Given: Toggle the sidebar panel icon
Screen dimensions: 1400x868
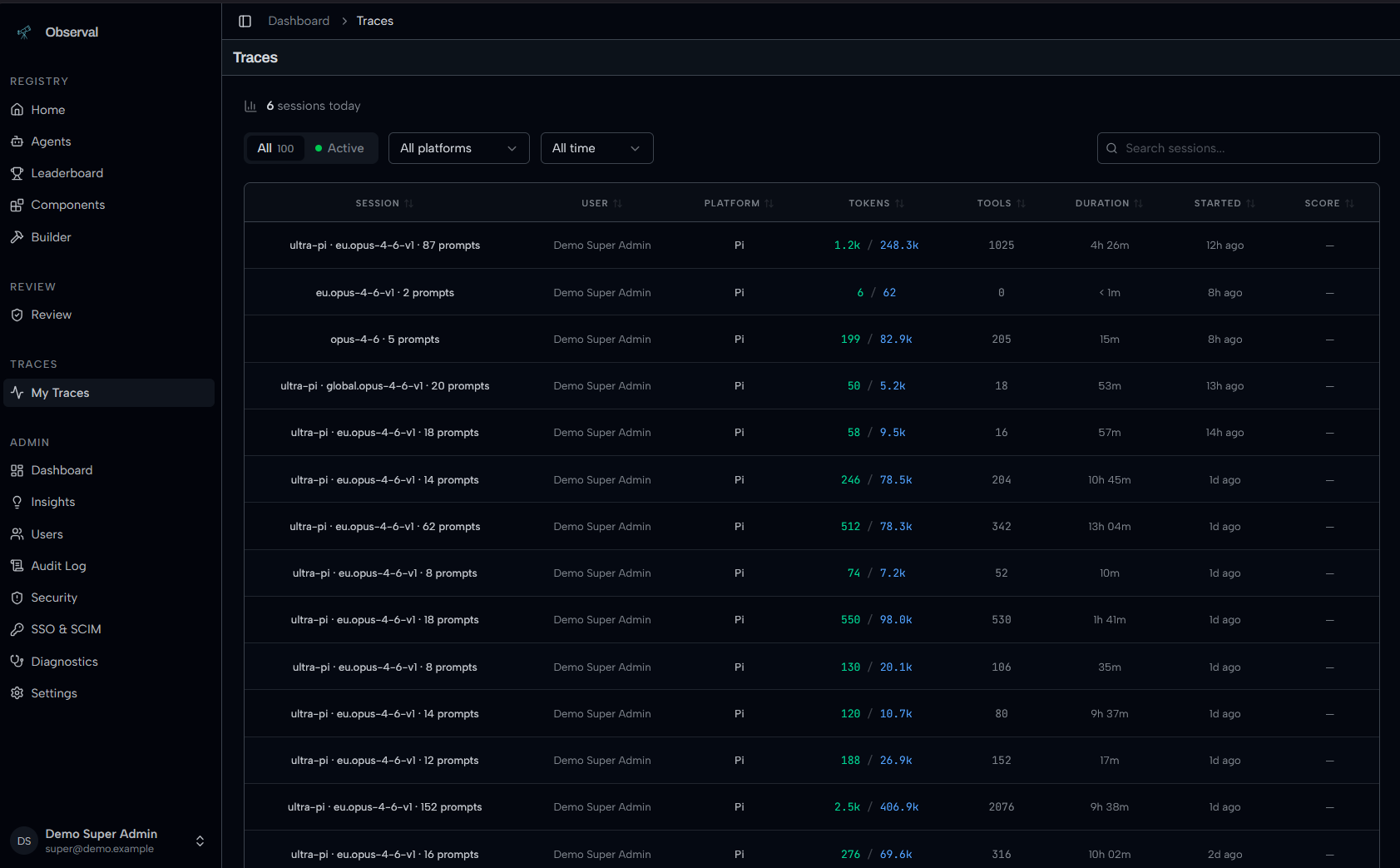Looking at the screenshot, I should pyautogui.click(x=245, y=21).
